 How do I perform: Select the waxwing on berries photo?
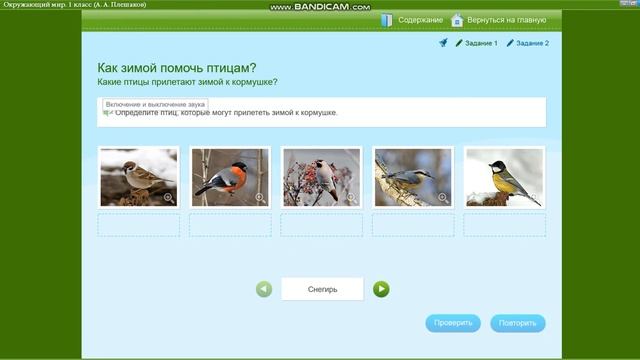(322, 178)
